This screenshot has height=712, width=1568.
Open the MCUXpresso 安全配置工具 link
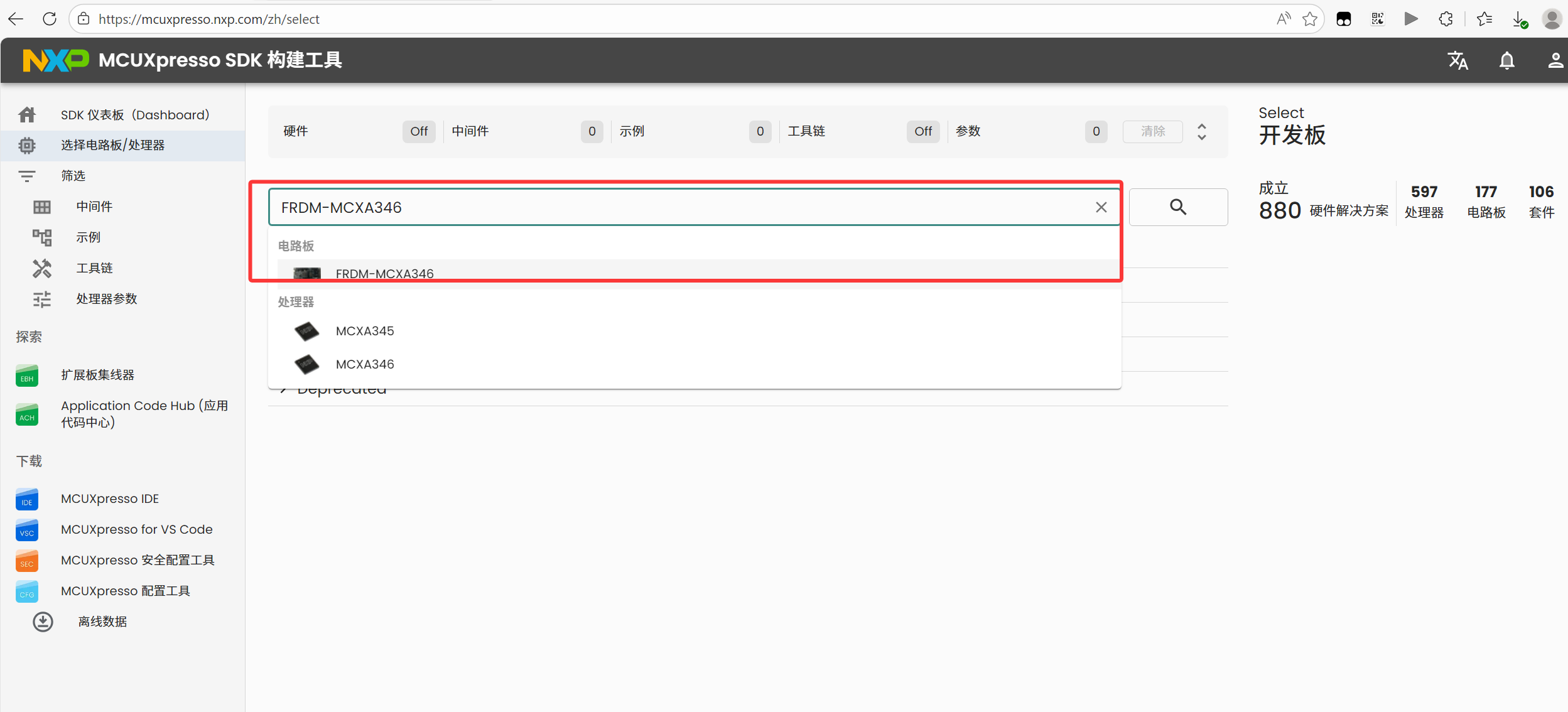pyautogui.click(x=138, y=560)
